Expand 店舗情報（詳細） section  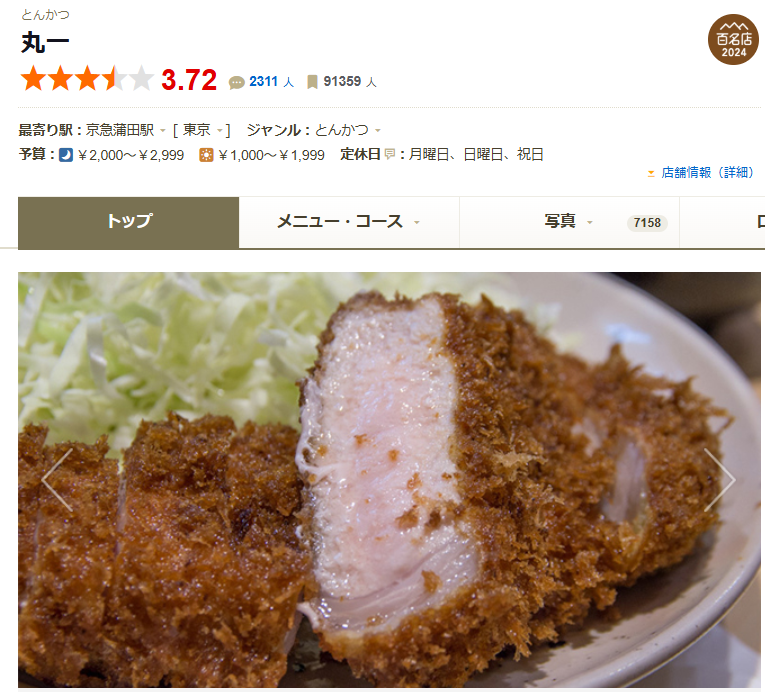(x=701, y=173)
